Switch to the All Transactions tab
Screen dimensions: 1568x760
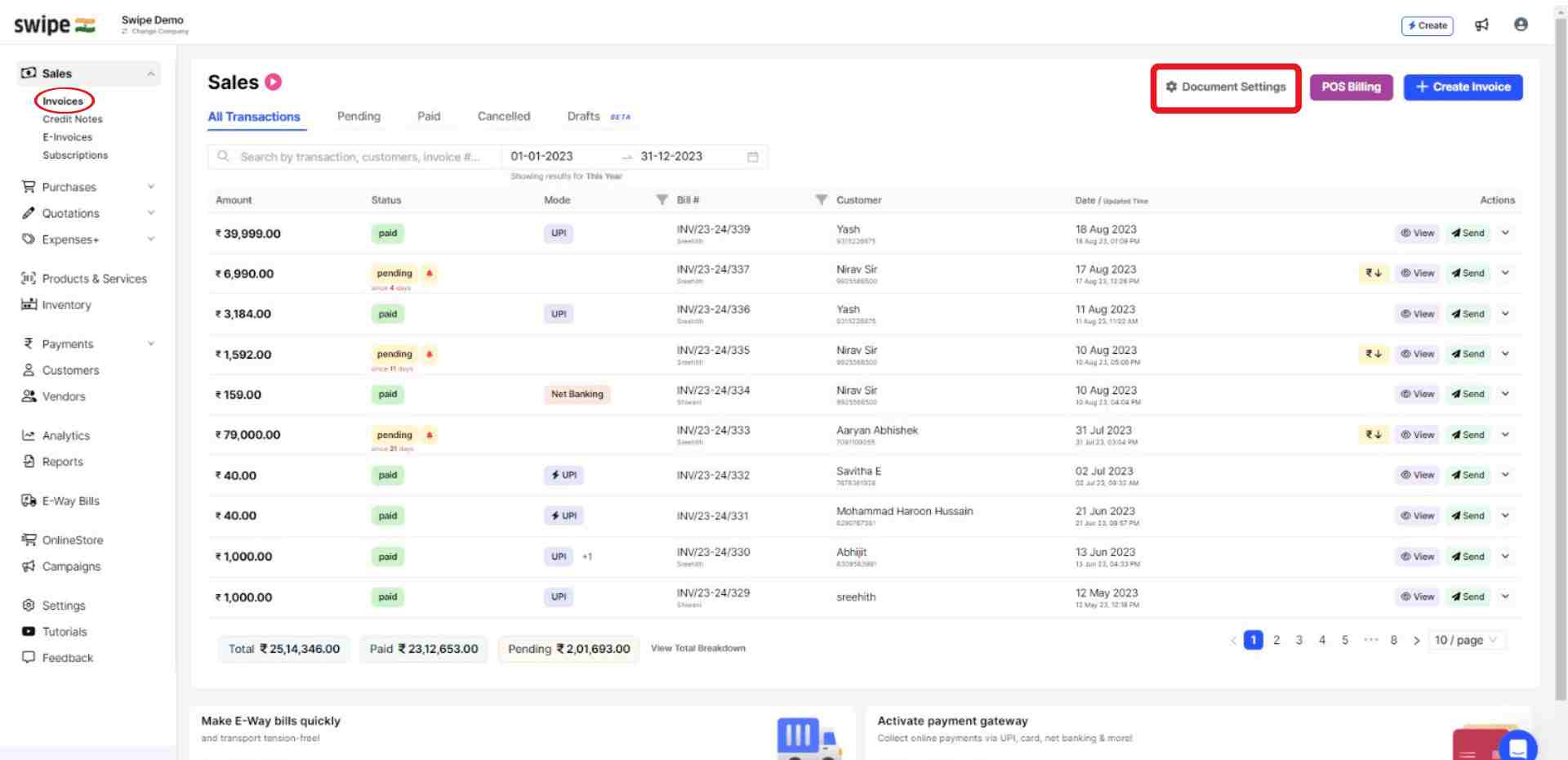254,117
